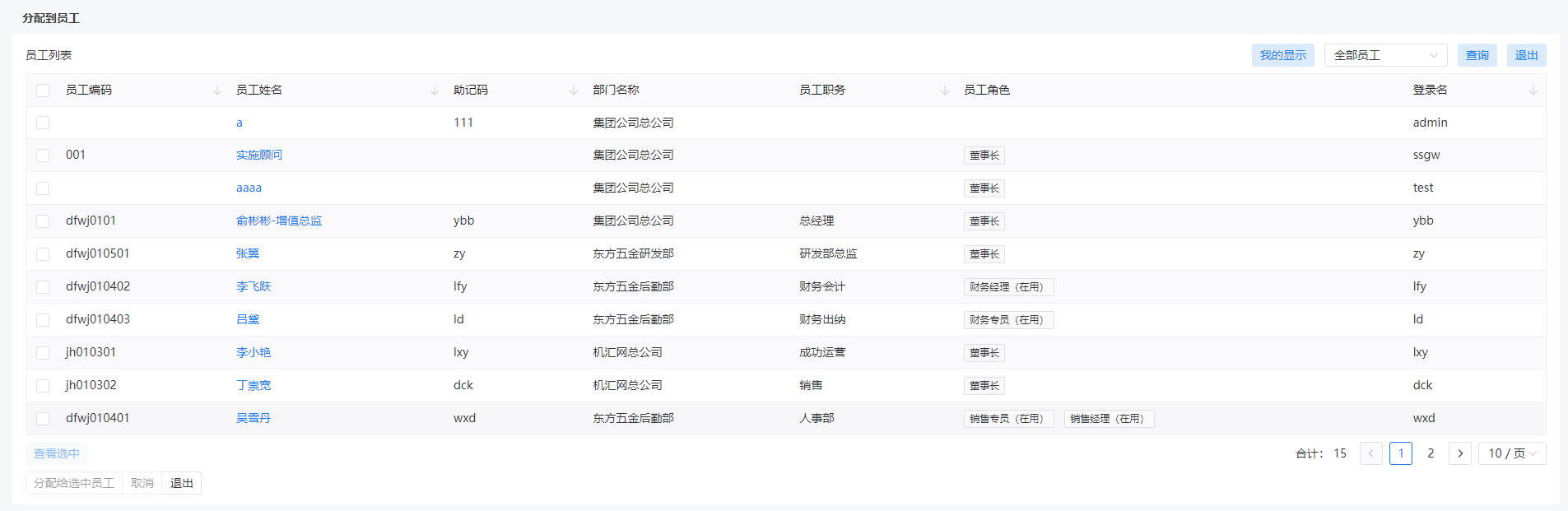Image resolution: width=1568 pixels, height=511 pixels.
Task: Toggle select-all checkbox in table header
Action: [43, 91]
